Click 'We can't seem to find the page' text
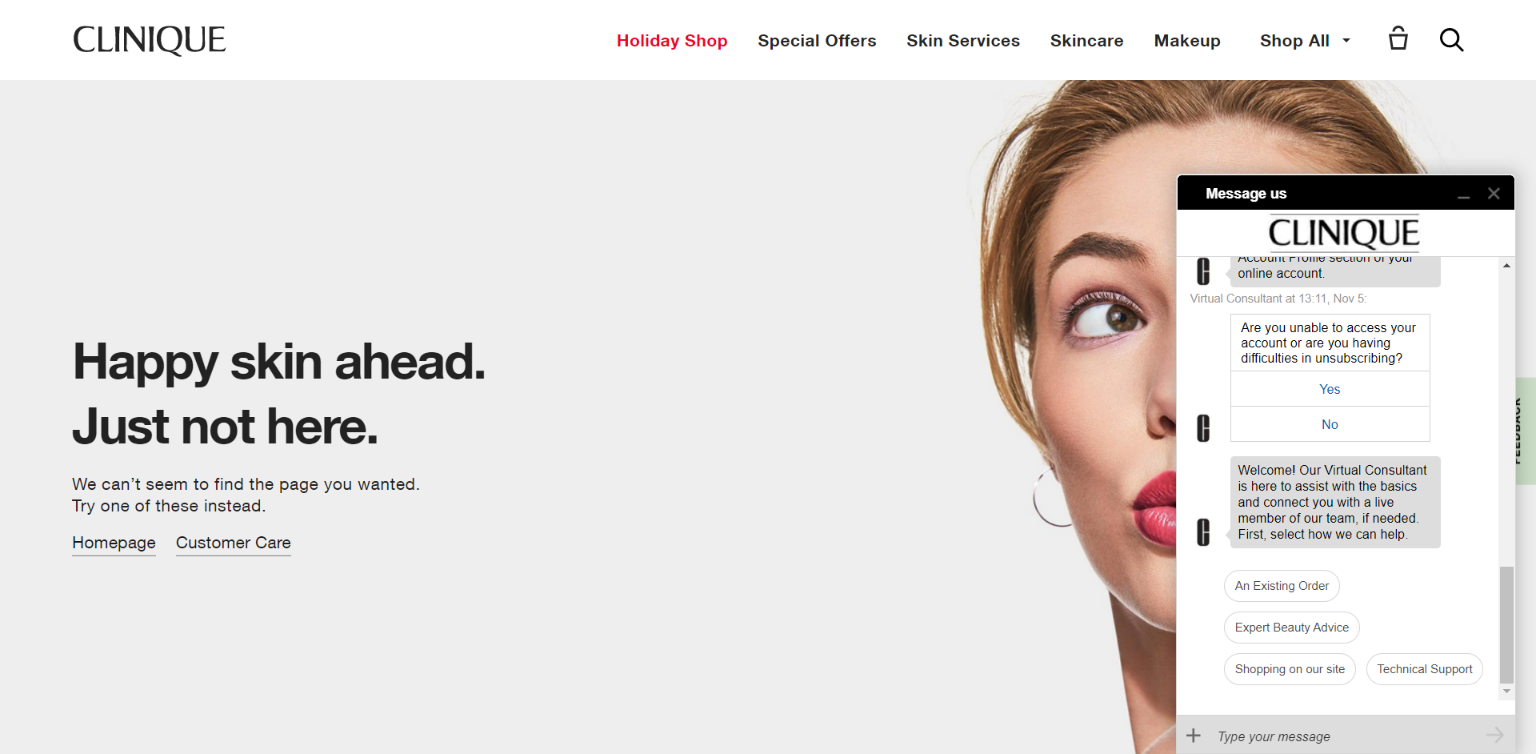Image resolution: width=1536 pixels, height=754 pixels. tap(246, 484)
